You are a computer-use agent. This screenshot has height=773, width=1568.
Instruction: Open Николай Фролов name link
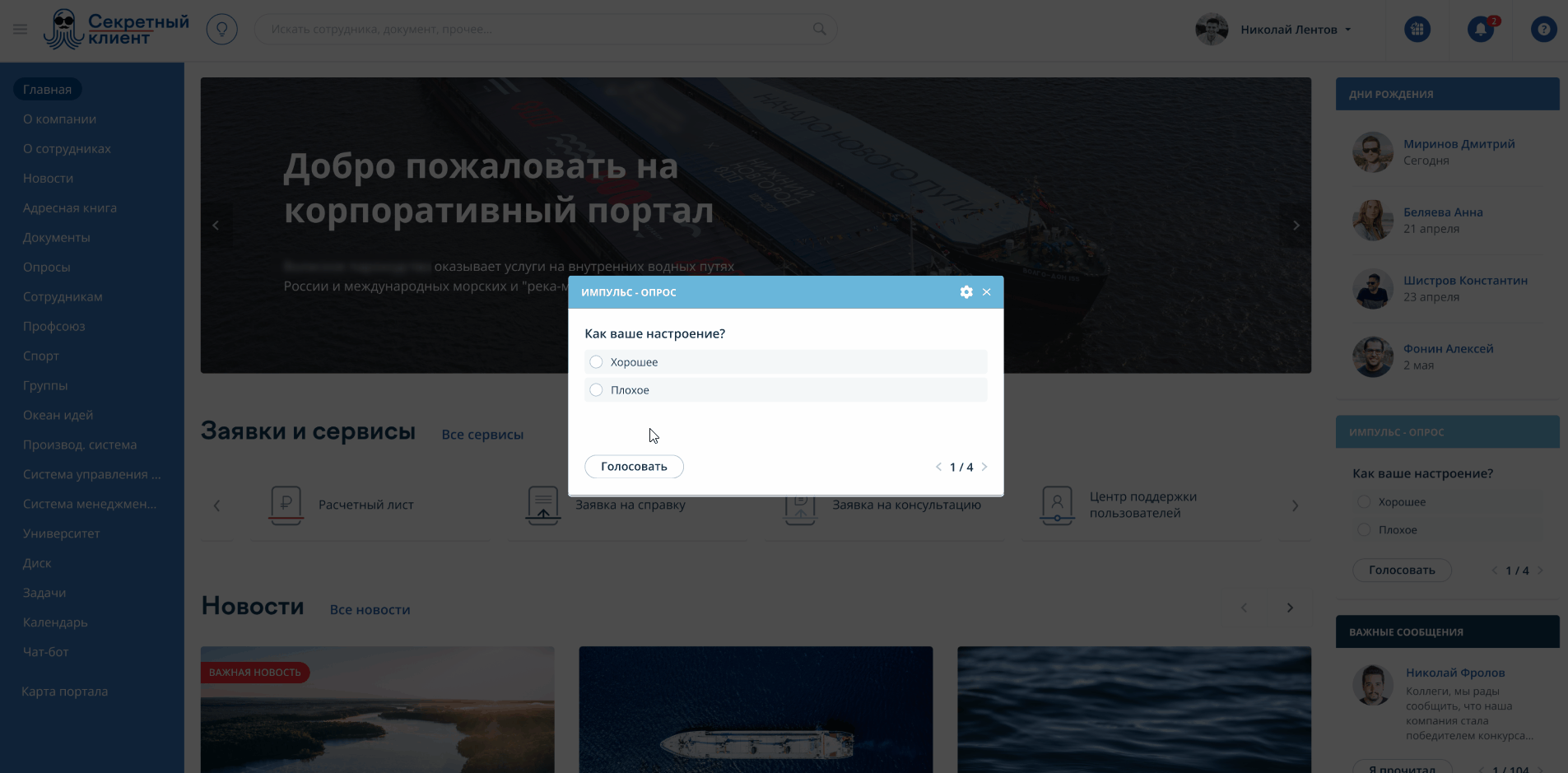1455,673
